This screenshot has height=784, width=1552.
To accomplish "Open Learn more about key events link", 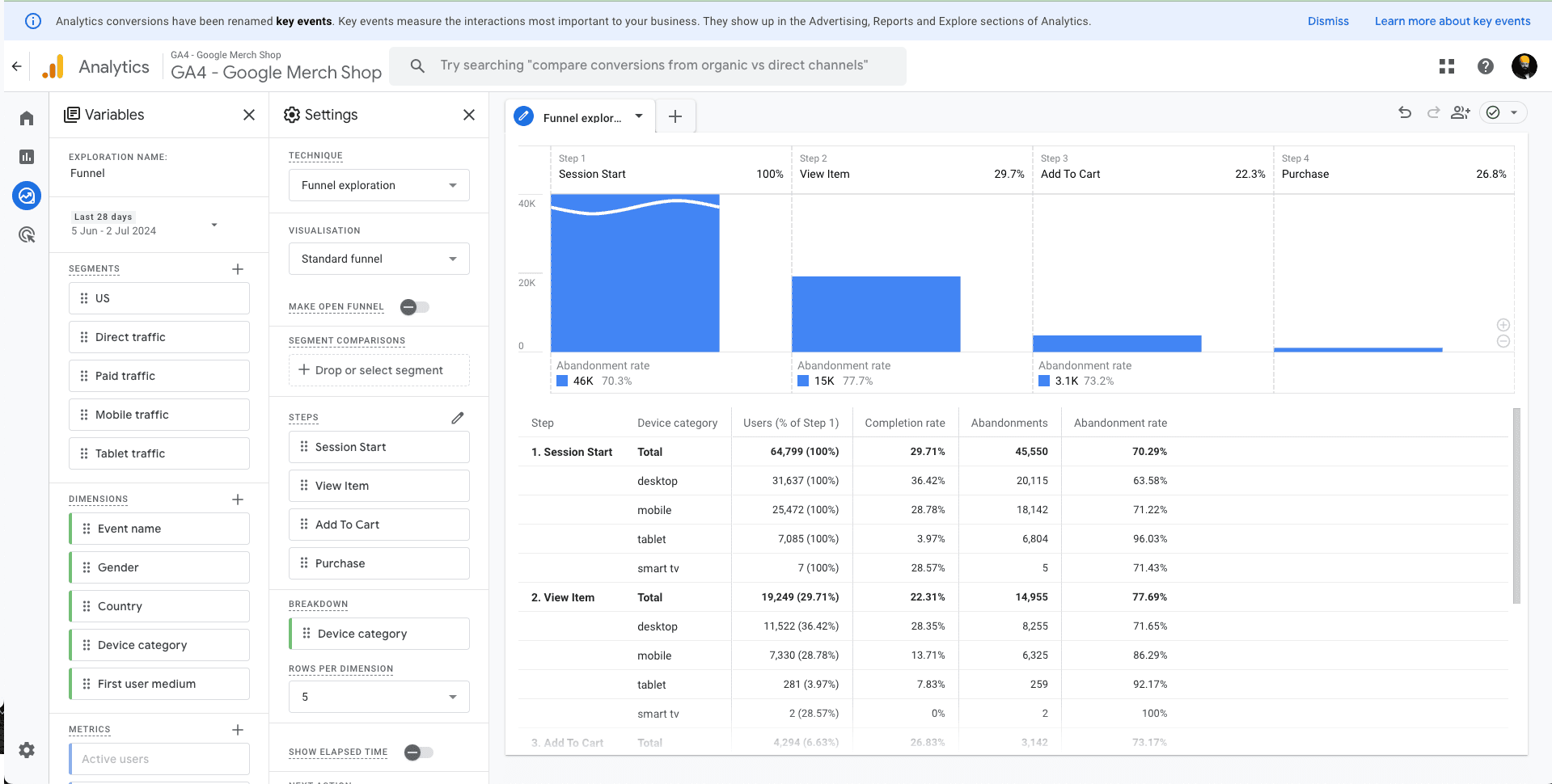I will click(x=1453, y=21).
